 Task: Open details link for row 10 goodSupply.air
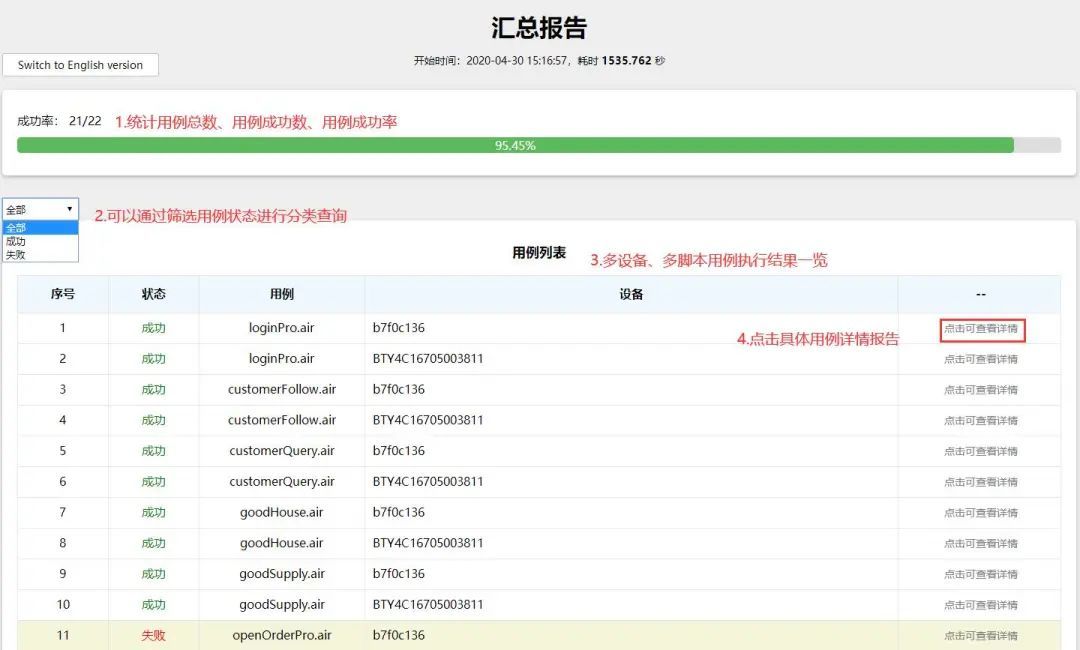point(981,605)
